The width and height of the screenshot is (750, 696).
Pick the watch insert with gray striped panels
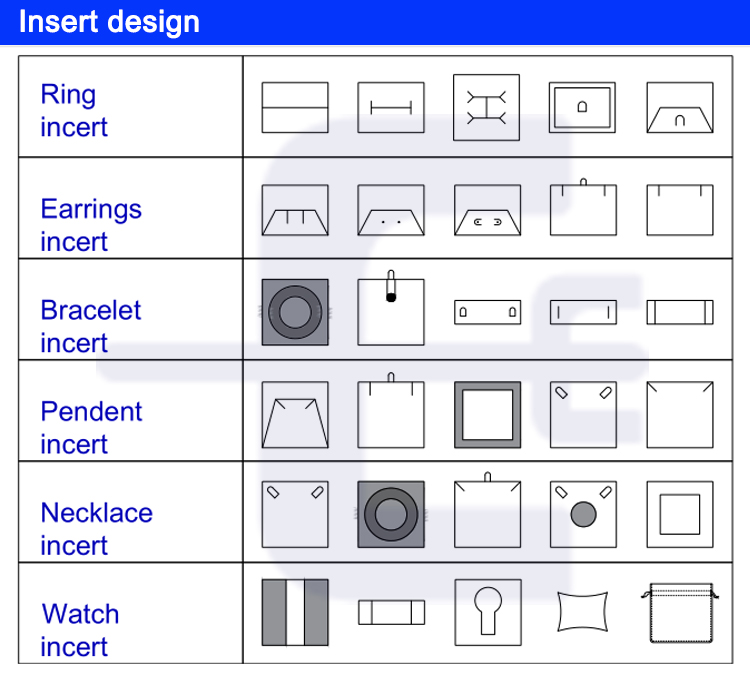tap(295, 612)
